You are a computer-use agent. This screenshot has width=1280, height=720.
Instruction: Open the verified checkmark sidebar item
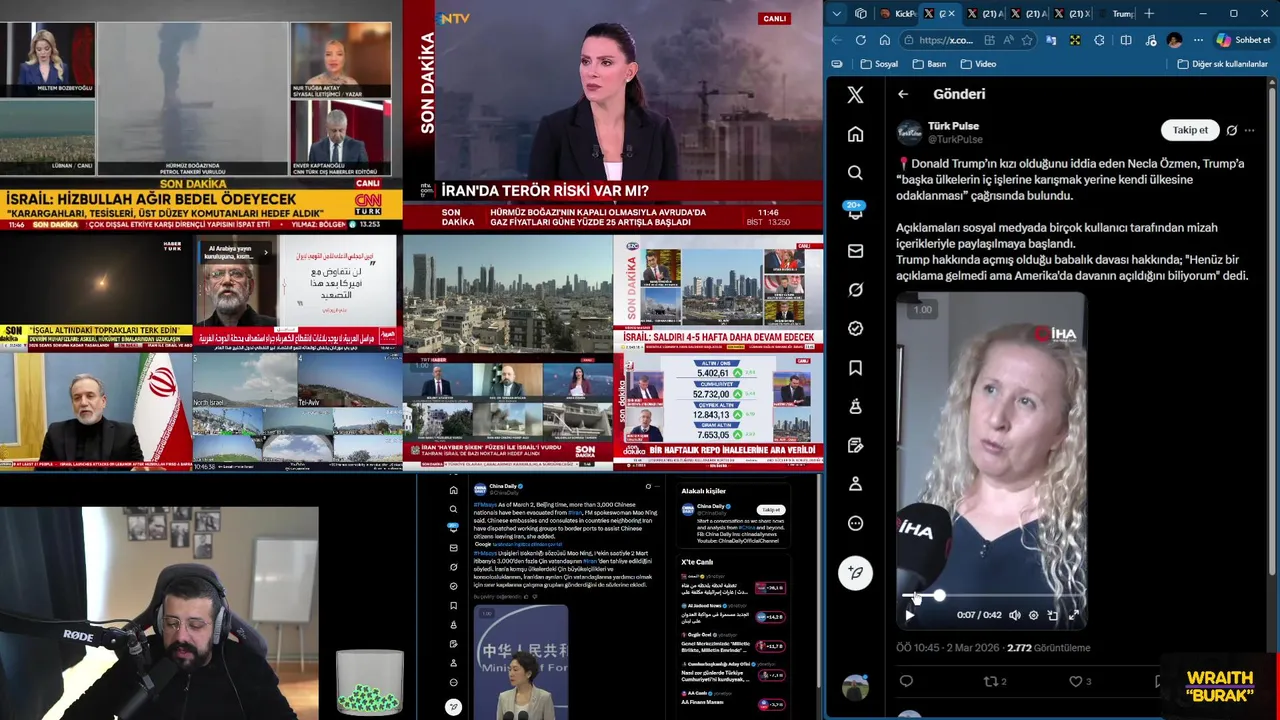pos(855,328)
